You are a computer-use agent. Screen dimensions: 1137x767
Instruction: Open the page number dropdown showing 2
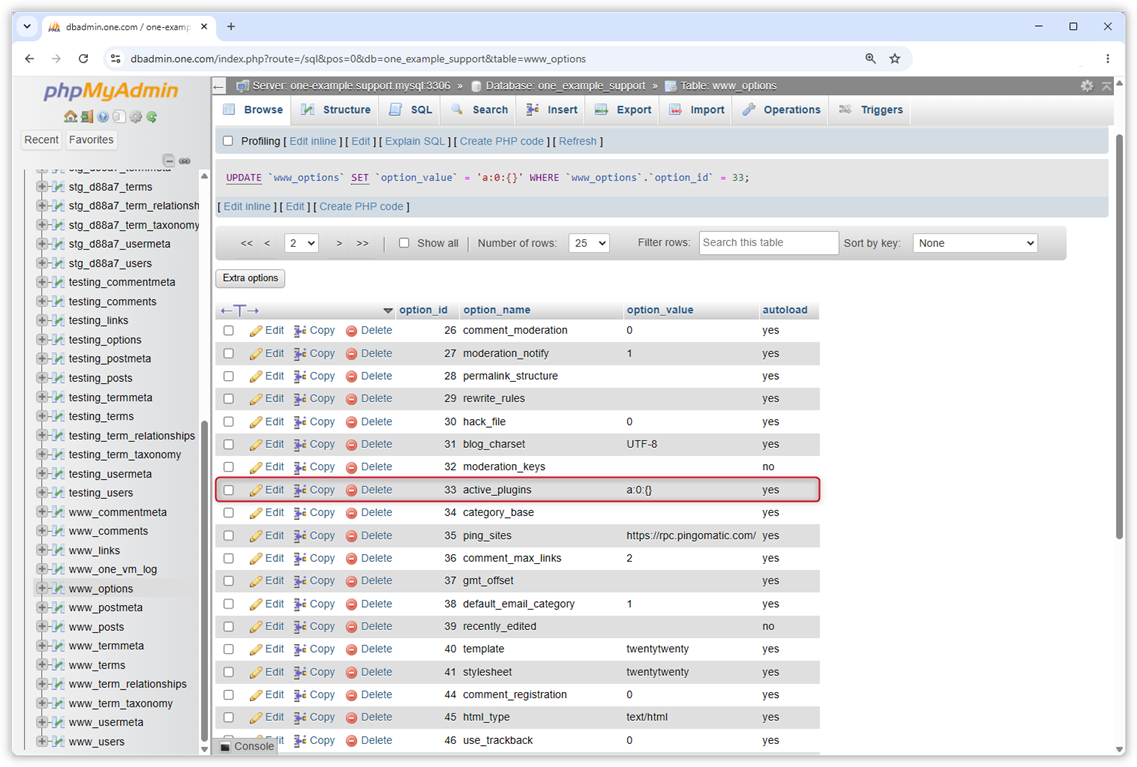point(302,244)
